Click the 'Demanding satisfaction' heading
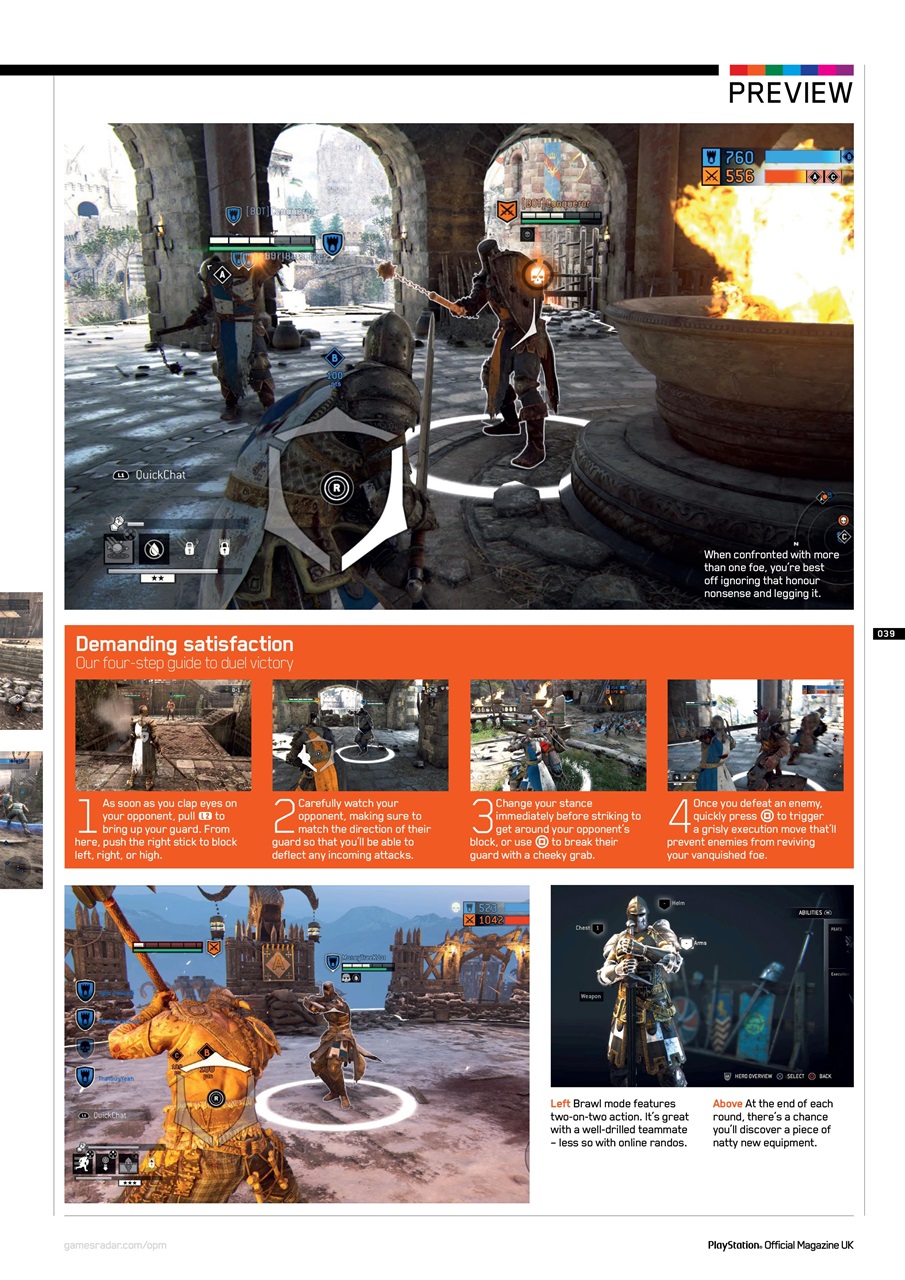 (x=184, y=644)
